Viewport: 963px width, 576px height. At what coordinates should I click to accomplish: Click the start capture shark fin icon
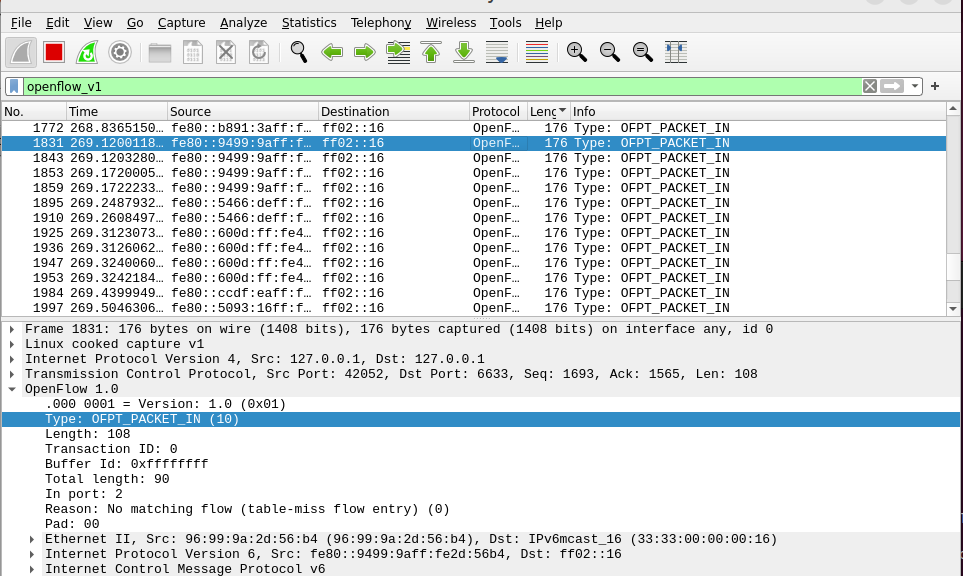click(x=21, y=52)
